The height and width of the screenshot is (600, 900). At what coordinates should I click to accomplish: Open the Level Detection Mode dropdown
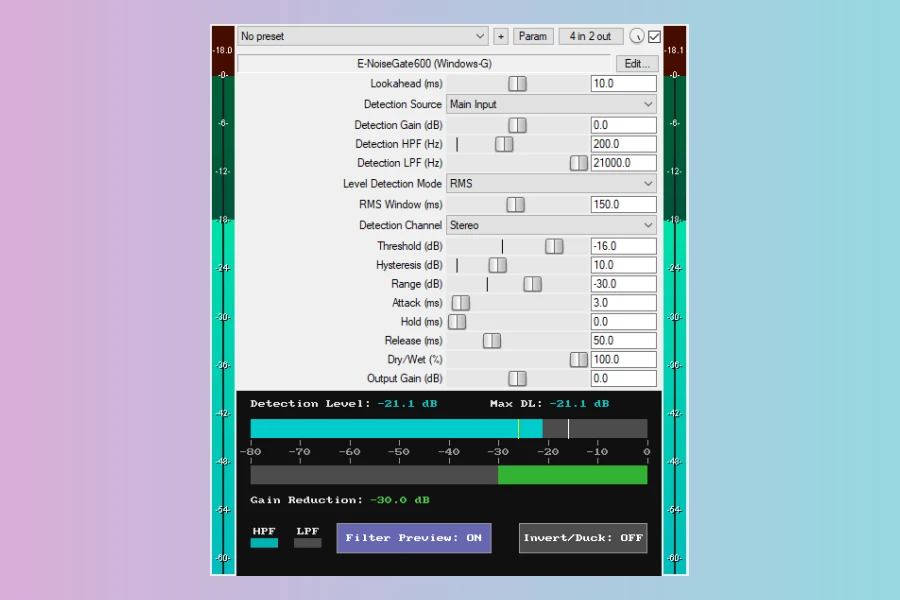click(x=551, y=184)
